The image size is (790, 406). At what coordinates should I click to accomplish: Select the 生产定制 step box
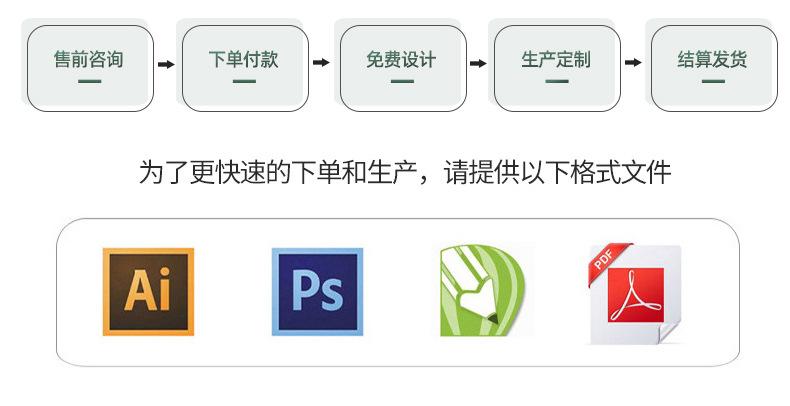pyautogui.click(x=557, y=69)
